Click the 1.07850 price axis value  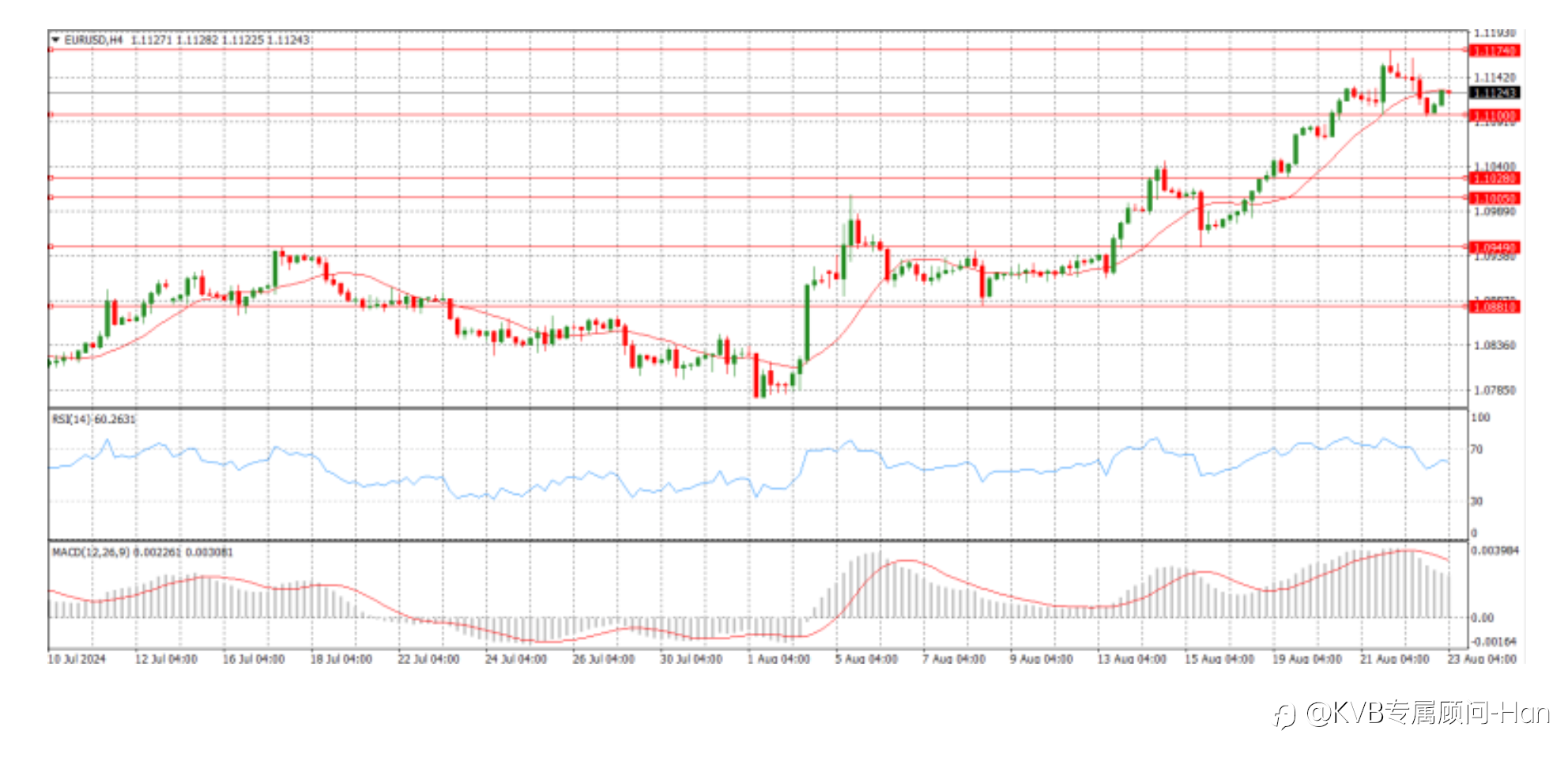click(1494, 390)
